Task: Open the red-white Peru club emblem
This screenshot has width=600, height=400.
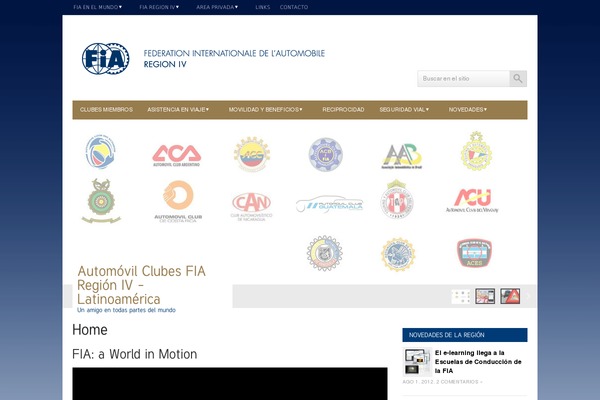Action: tap(397, 199)
